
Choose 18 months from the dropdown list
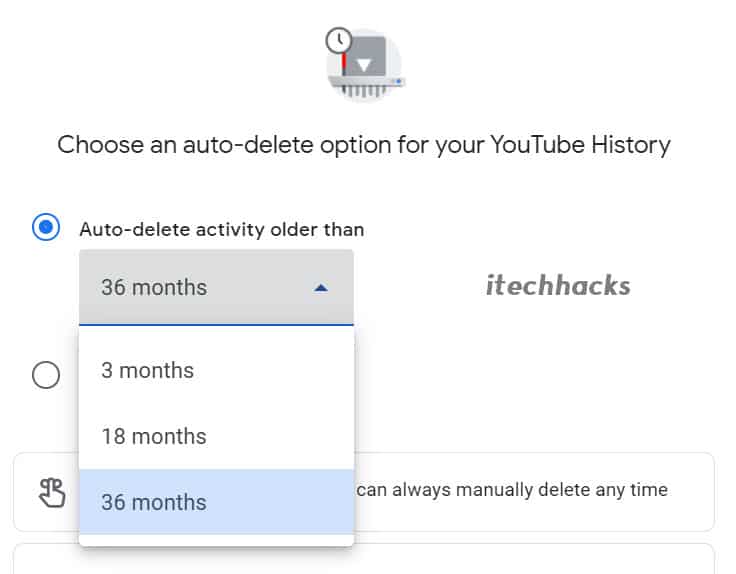coord(216,436)
